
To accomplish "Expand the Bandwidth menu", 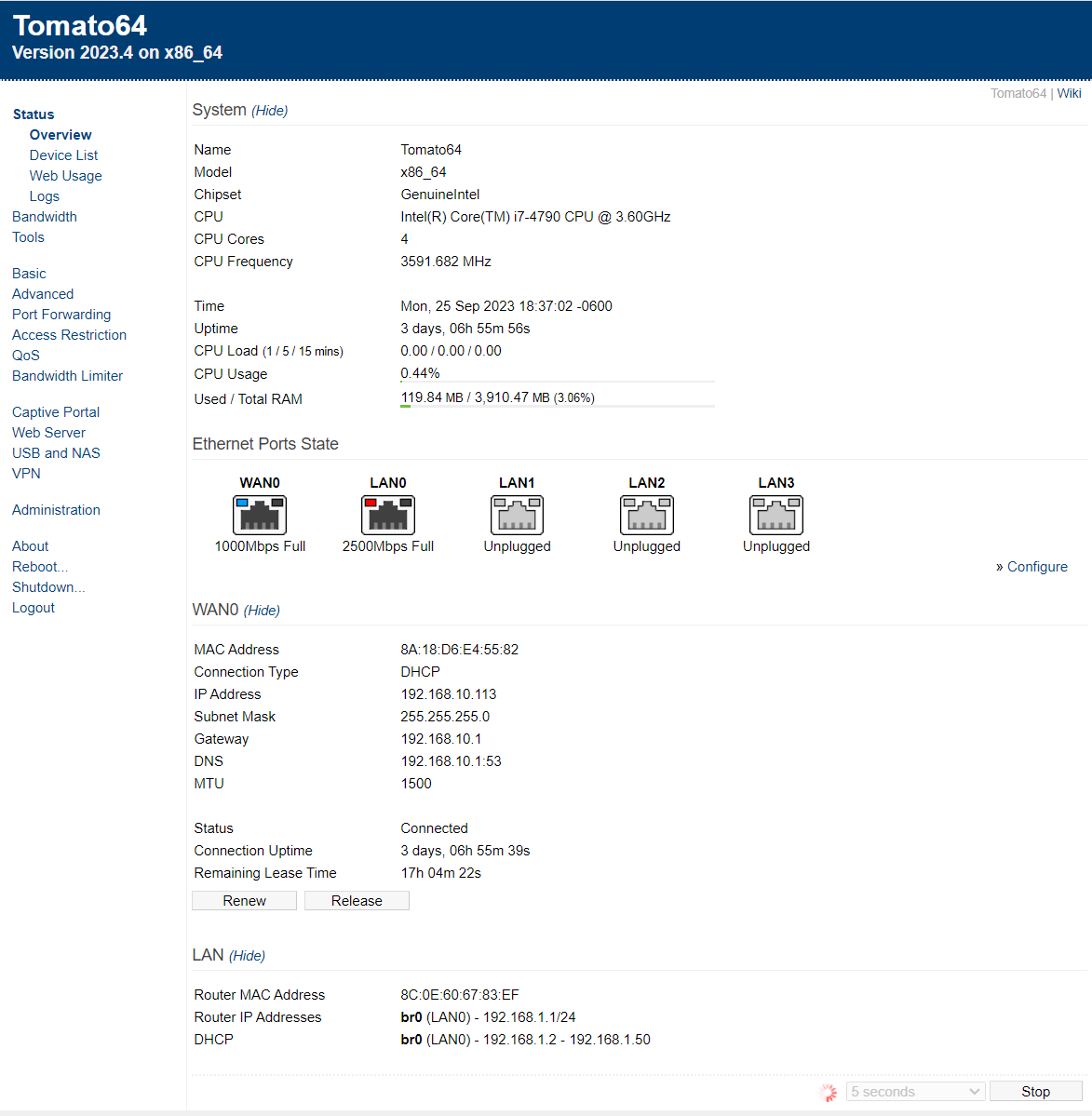I will (x=45, y=217).
